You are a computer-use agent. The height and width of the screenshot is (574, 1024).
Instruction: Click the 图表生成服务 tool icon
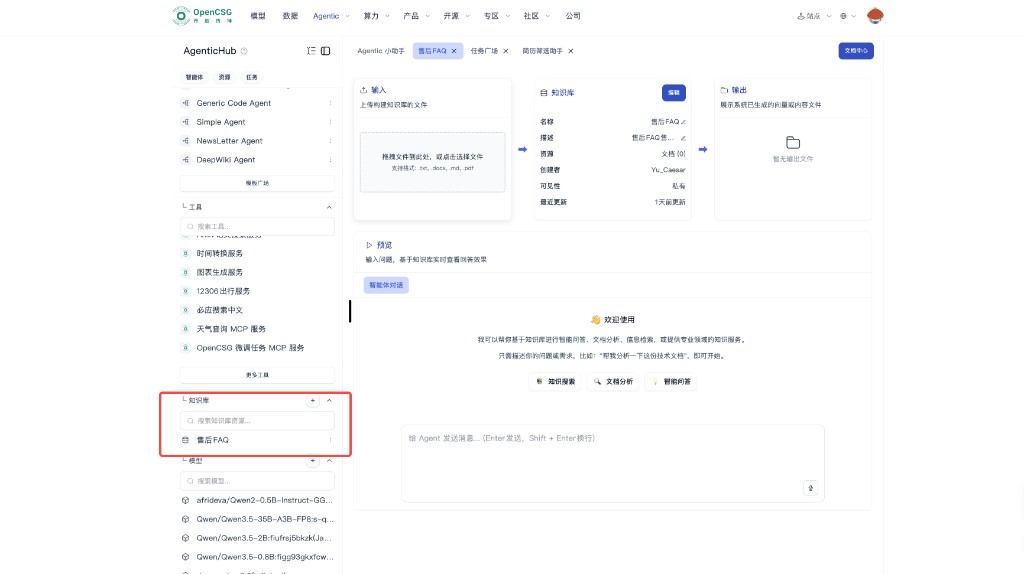185,272
